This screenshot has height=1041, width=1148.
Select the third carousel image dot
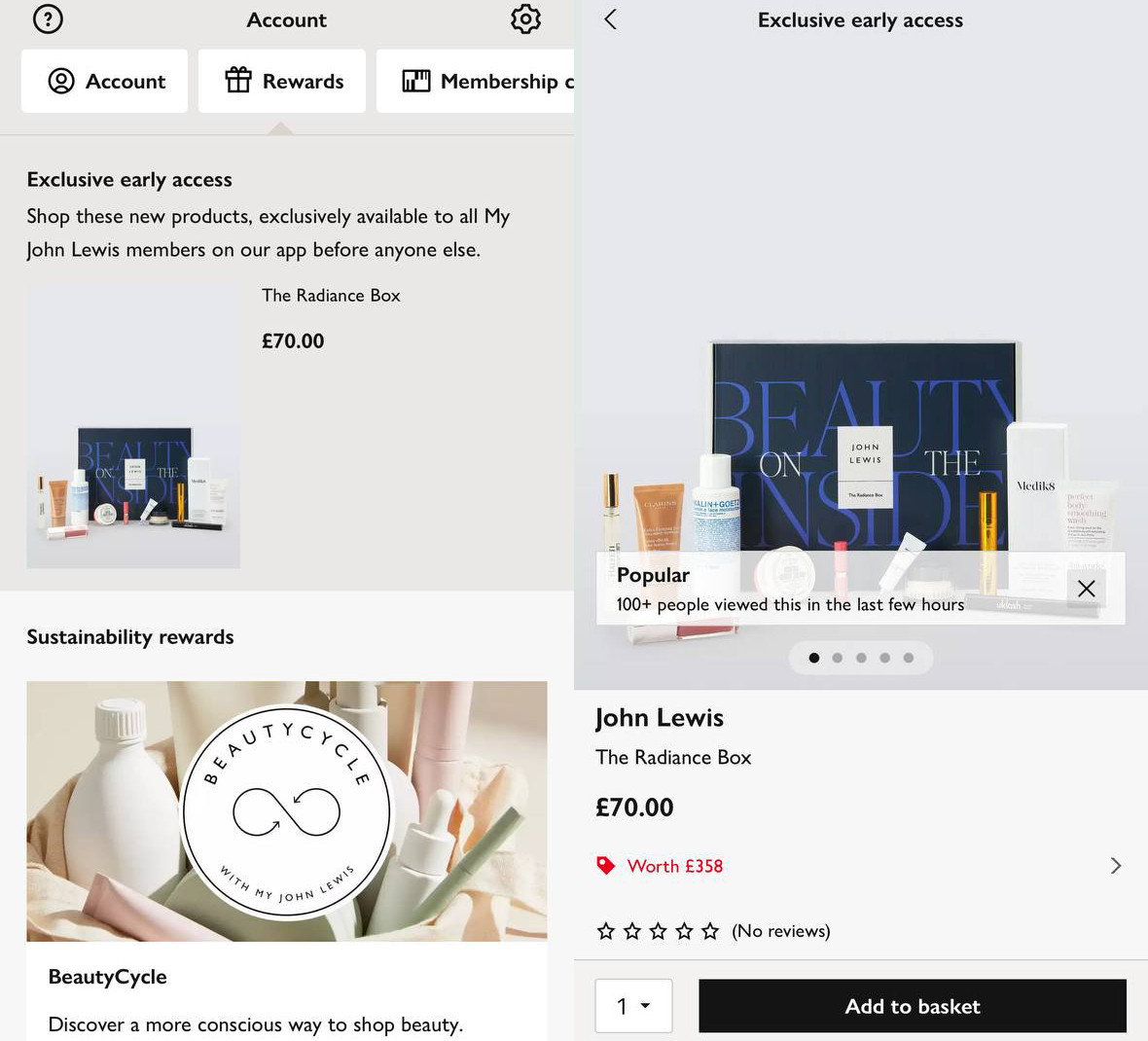[861, 658]
